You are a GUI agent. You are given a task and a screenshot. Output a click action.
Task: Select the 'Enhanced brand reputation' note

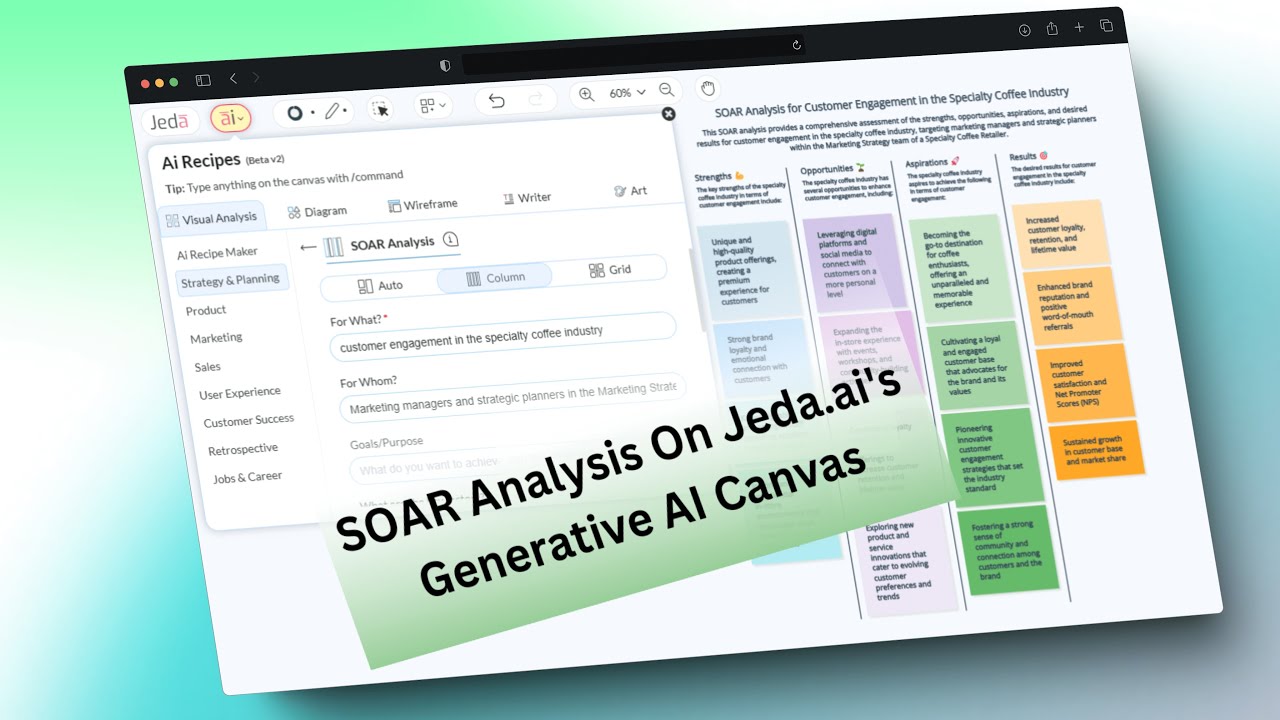pos(1071,304)
